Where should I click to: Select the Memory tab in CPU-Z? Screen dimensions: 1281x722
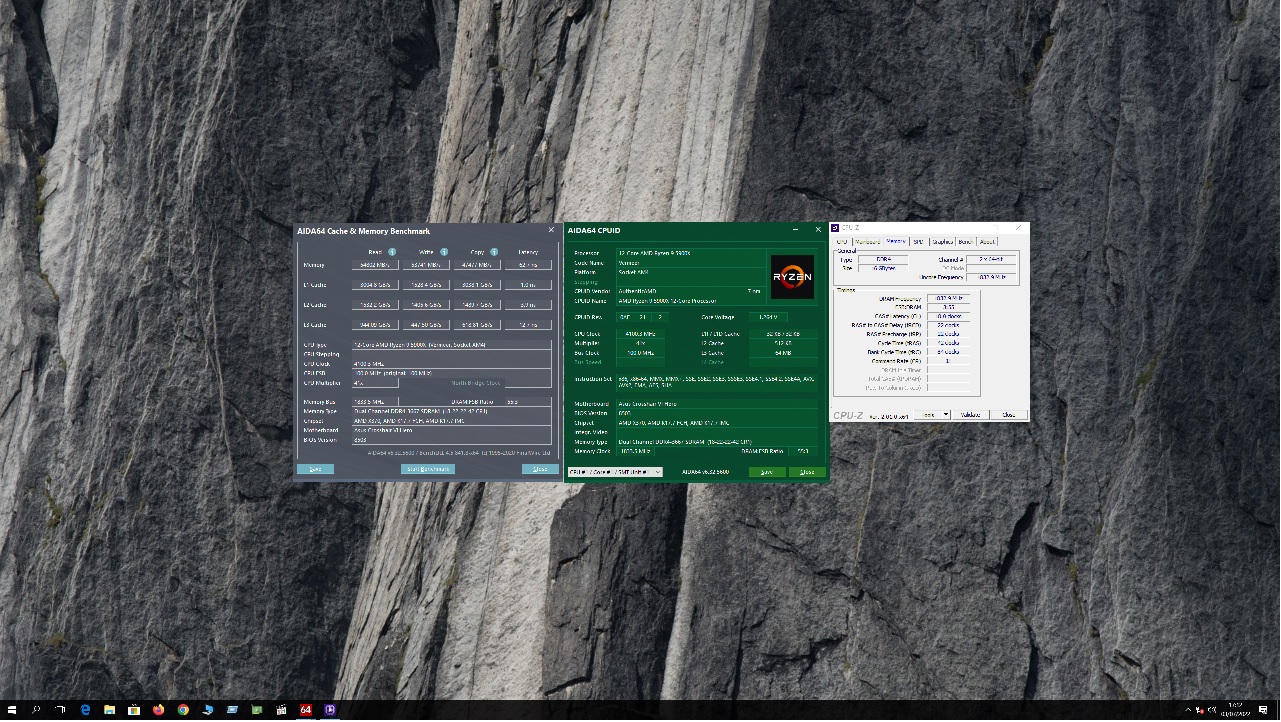point(895,241)
